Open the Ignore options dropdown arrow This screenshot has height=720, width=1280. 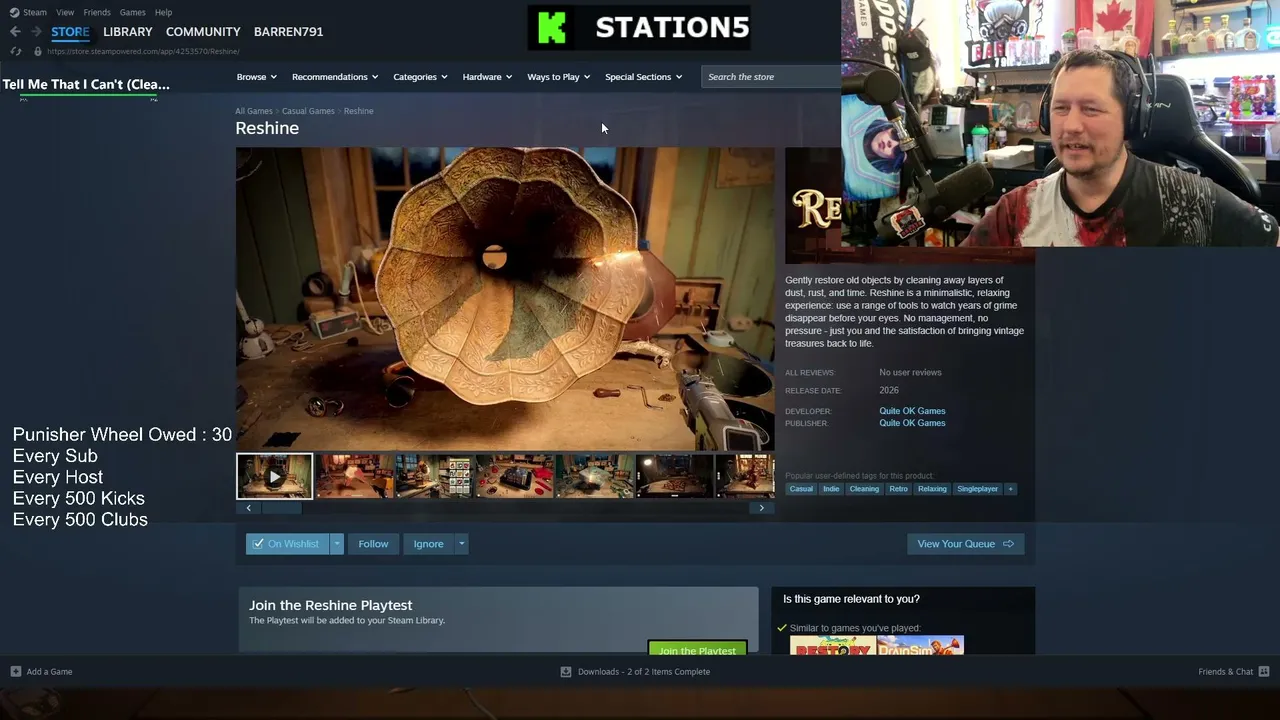coord(461,544)
